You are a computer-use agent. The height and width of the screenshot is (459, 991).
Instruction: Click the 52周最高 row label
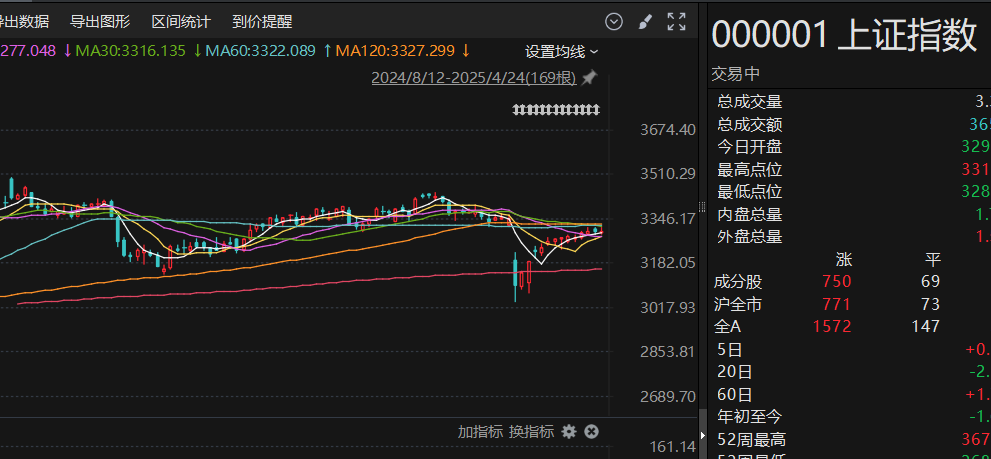point(751,439)
